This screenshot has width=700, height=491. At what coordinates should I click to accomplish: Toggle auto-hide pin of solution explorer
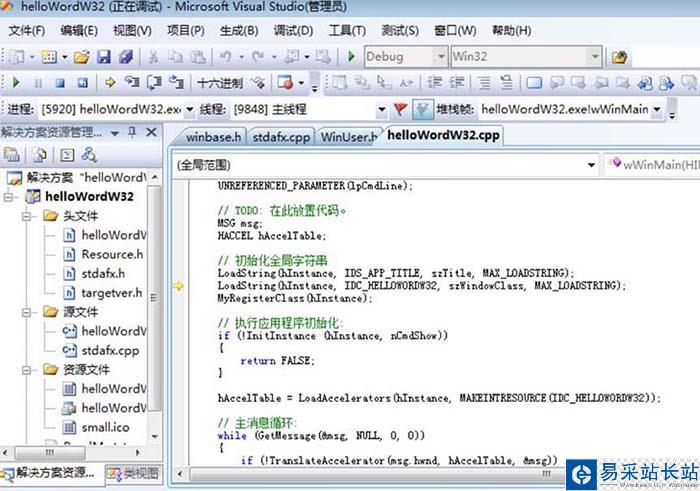(x=132, y=132)
